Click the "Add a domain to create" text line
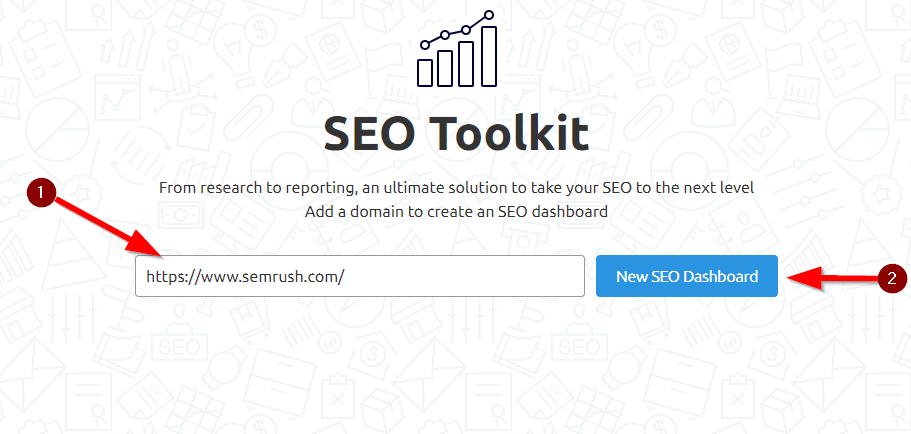Image resolution: width=911 pixels, height=434 pixels. (x=455, y=211)
